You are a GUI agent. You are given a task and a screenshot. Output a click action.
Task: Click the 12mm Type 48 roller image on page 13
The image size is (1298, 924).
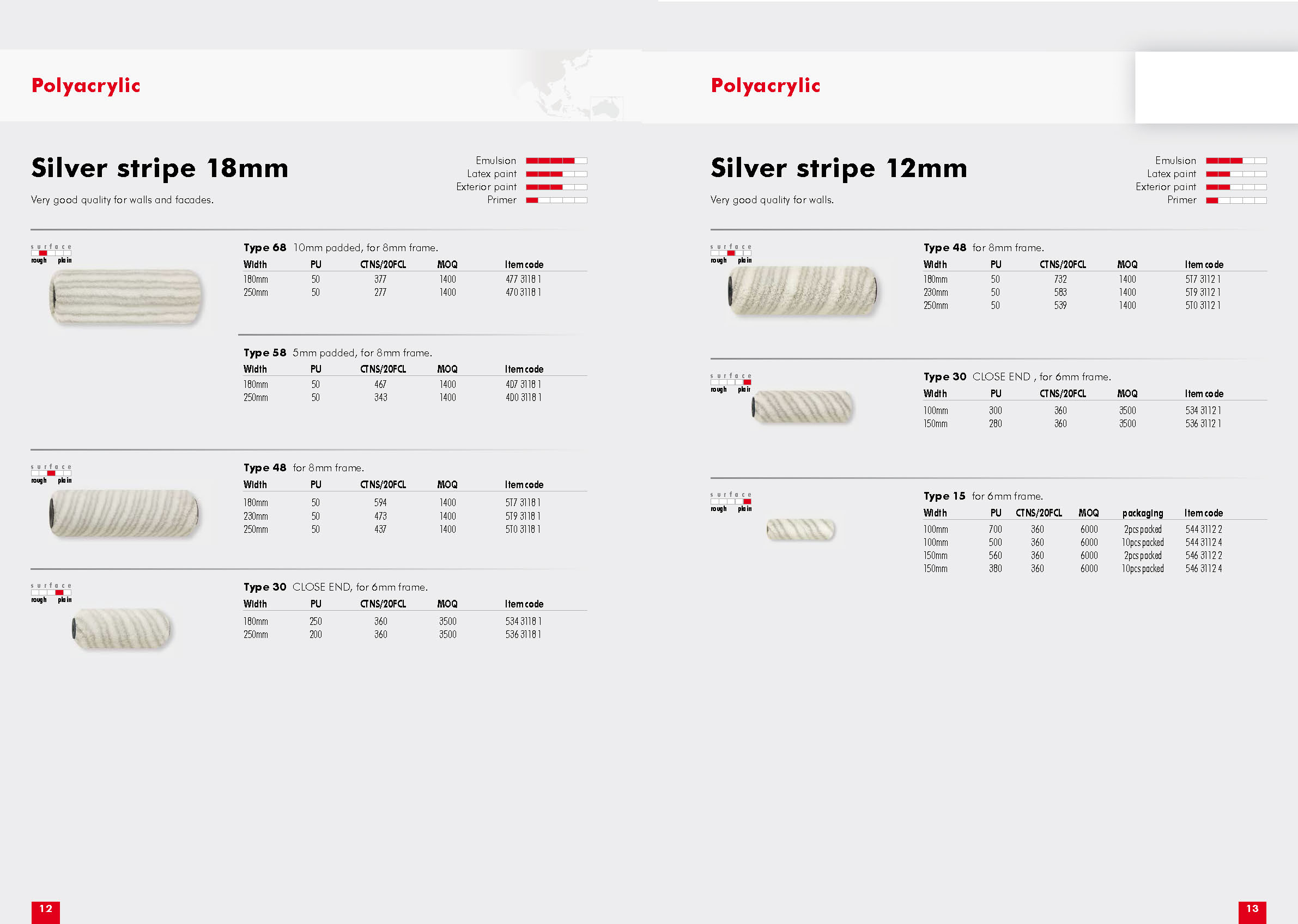803,291
